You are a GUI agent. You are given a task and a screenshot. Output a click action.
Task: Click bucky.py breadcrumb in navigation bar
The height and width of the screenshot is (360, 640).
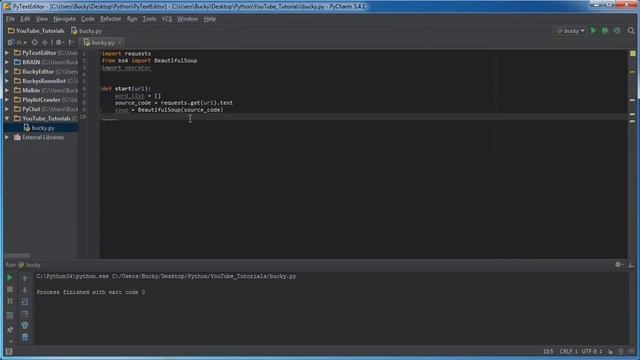pyautogui.click(x=87, y=31)
